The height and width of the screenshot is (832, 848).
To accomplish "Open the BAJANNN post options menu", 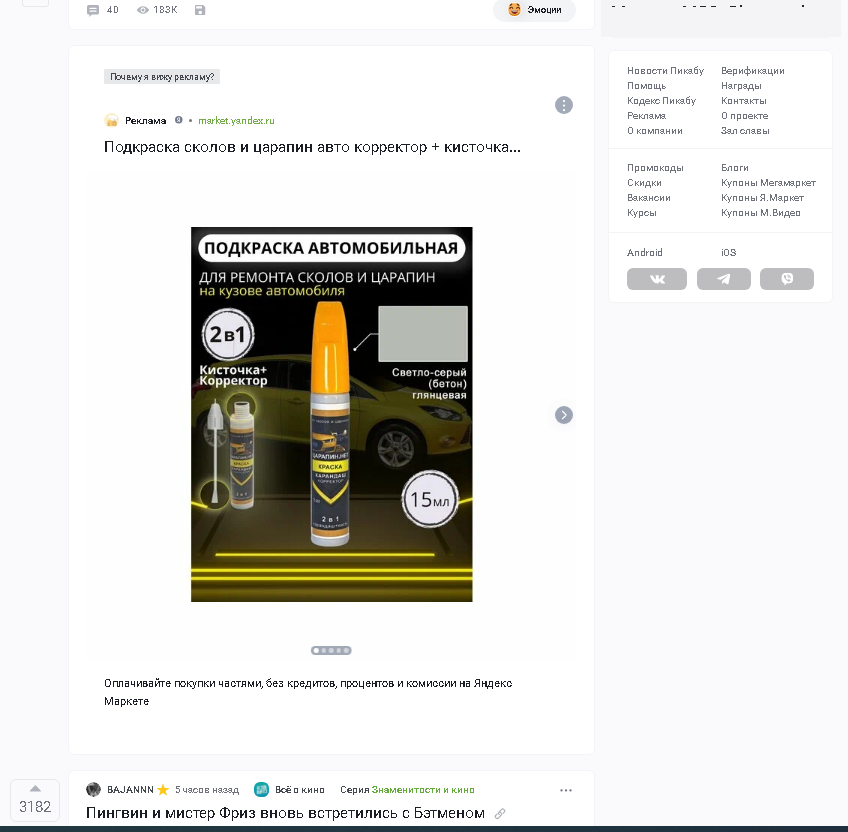I will (x=566, y=789).
